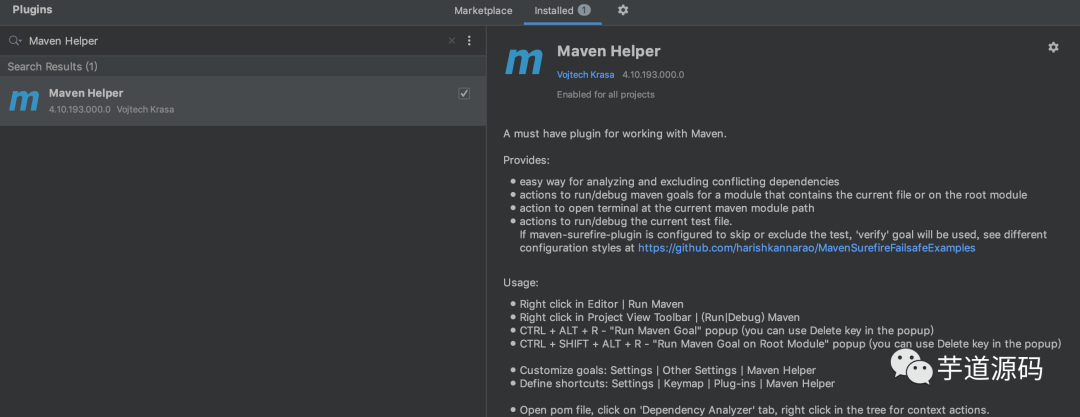Clear the Maven Helper search text

(452, 41)
